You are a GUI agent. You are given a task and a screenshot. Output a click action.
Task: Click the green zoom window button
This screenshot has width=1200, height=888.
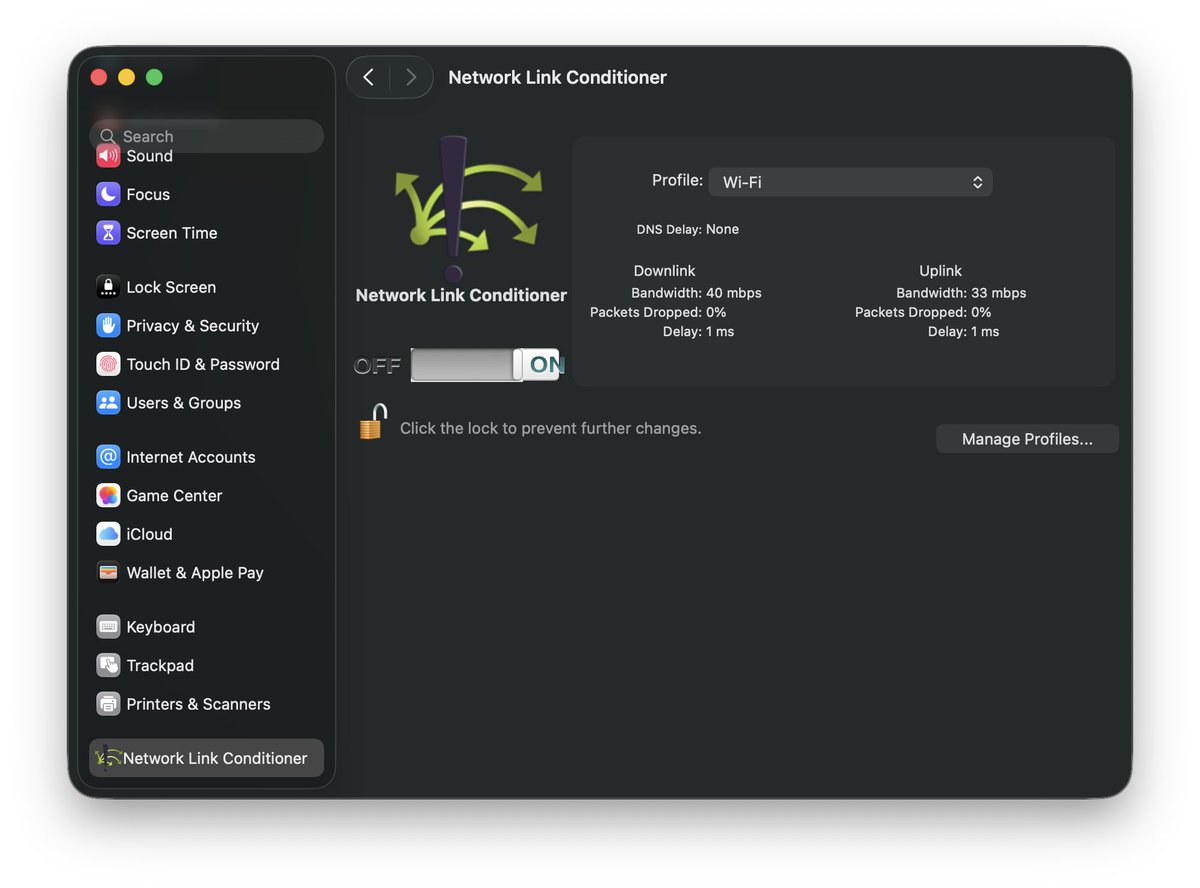154,77
